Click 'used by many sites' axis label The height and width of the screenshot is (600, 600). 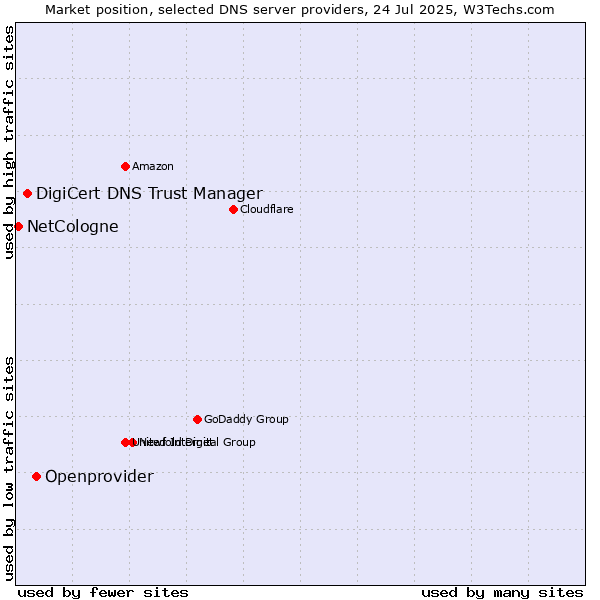502,593
